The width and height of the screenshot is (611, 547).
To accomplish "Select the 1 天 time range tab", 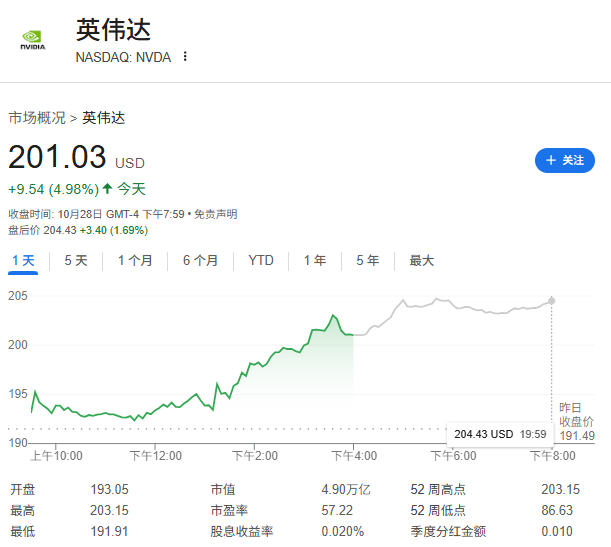I will [23, 260].
